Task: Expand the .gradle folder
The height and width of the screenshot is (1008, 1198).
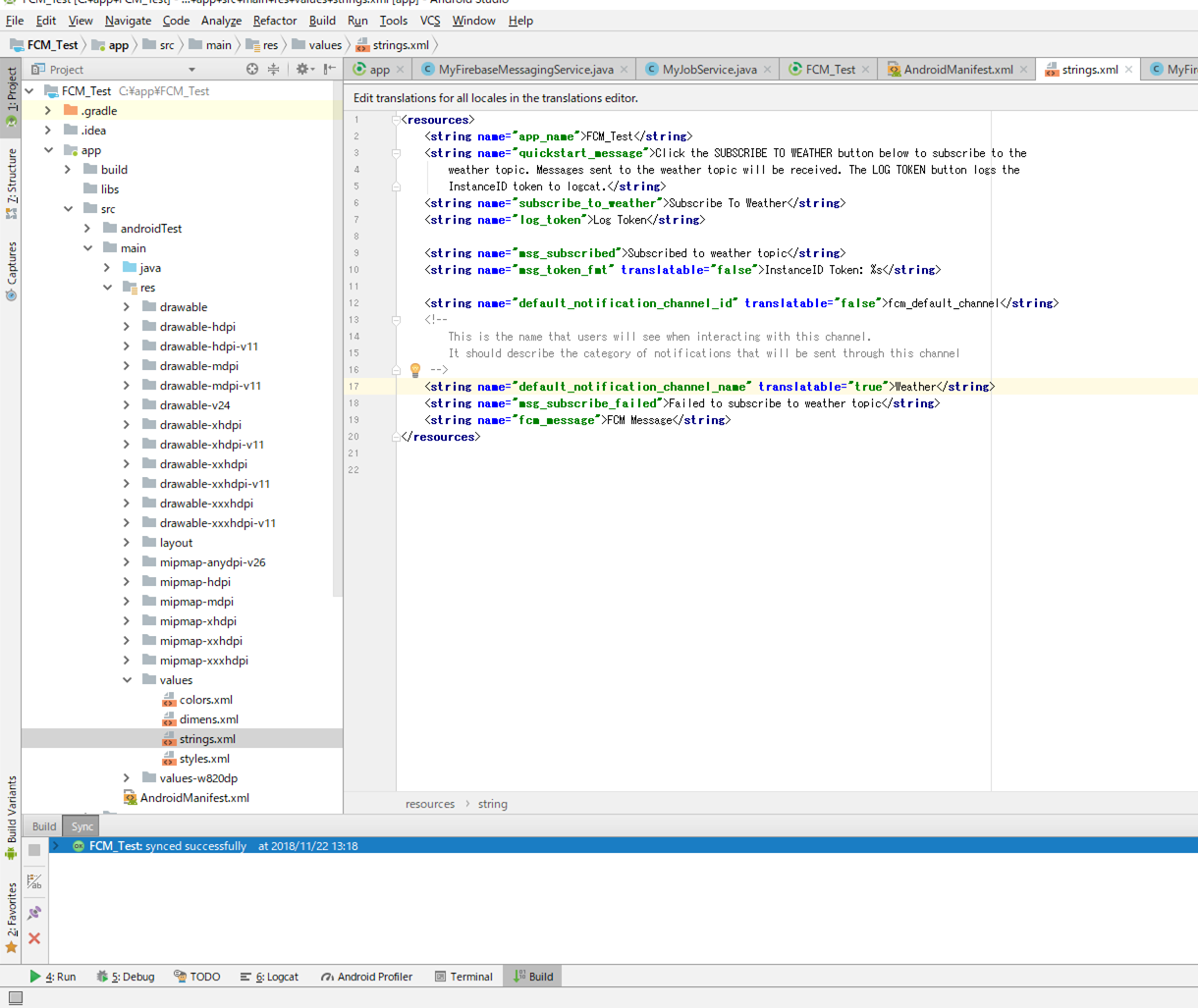Action: 48,111
